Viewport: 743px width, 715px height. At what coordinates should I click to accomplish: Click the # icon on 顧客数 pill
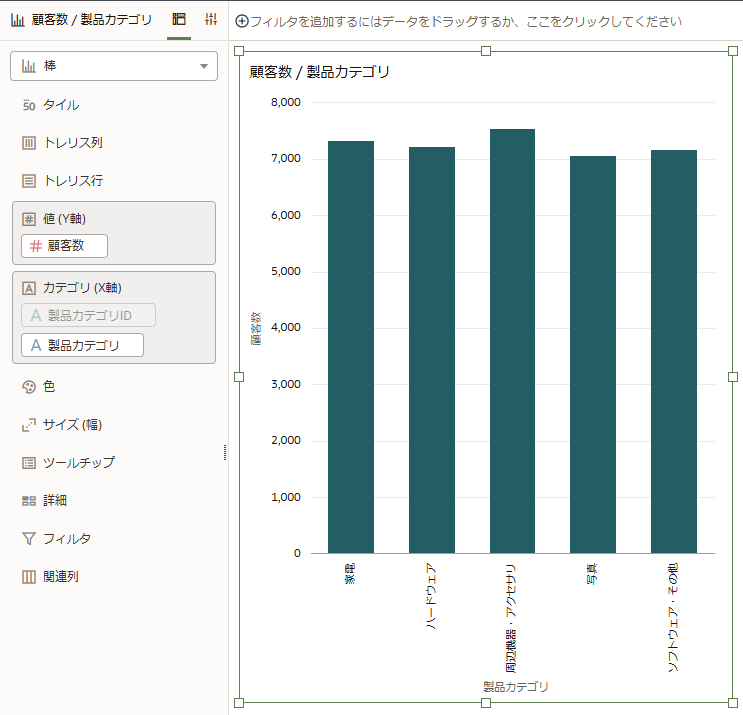(x=36, y=246)
